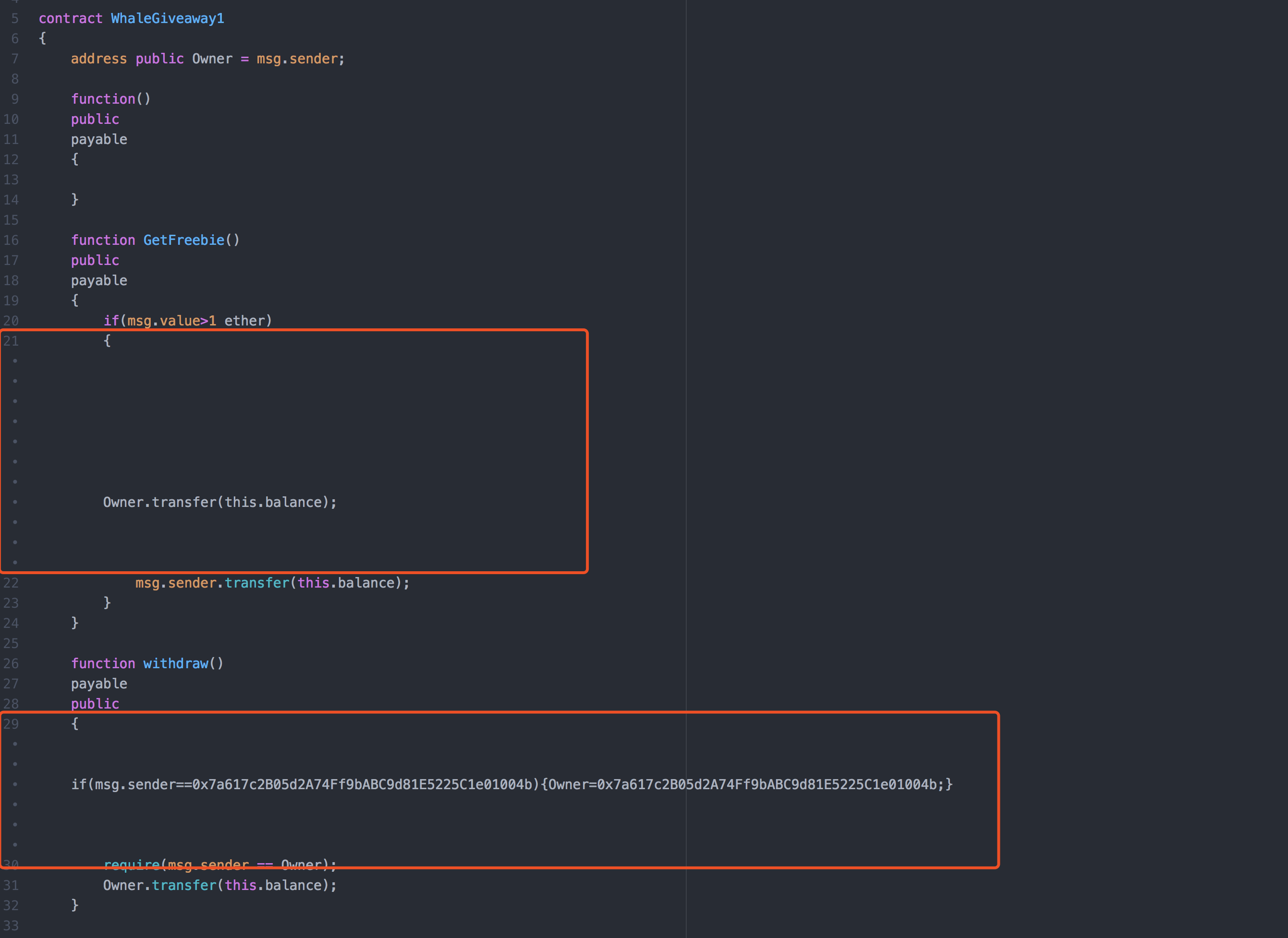This screenshot has height=938, width=1288.
Task: Click the closing brace on line 23
Action: (107, 602)
